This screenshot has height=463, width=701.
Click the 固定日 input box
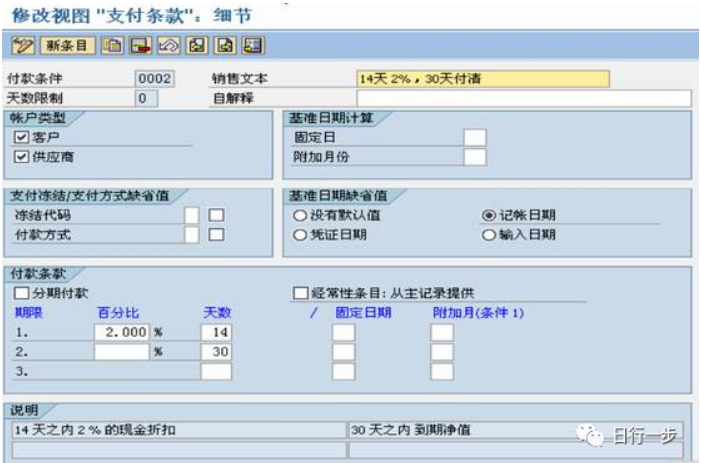(475, 137)
